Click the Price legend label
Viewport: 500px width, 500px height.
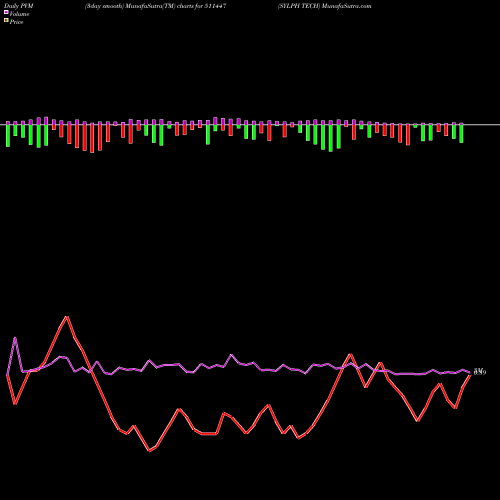pyautogui.click(x=16, y=22)
